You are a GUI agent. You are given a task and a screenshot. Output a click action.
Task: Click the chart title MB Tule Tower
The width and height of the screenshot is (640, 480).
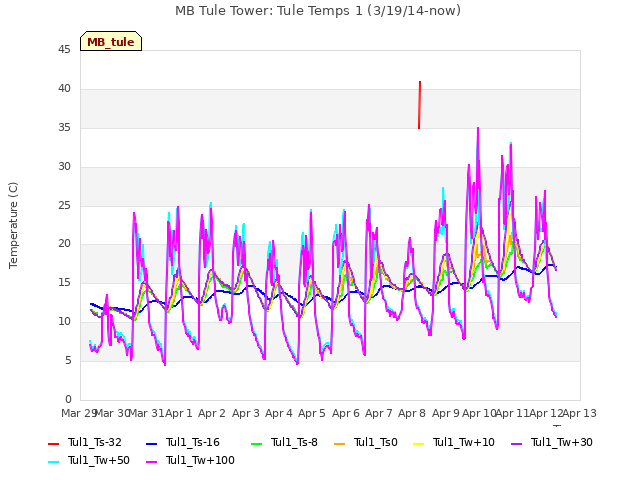pos(318,11)
